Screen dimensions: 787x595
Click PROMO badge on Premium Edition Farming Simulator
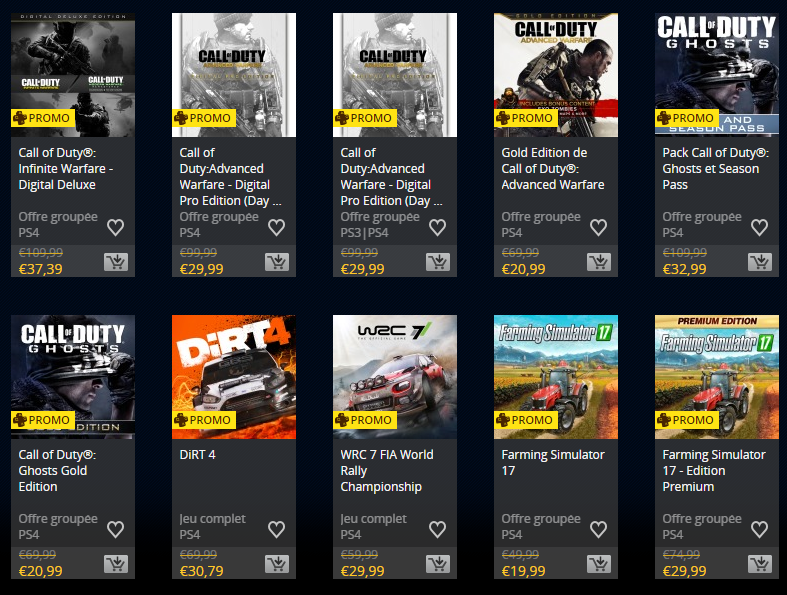coord(687,420)
